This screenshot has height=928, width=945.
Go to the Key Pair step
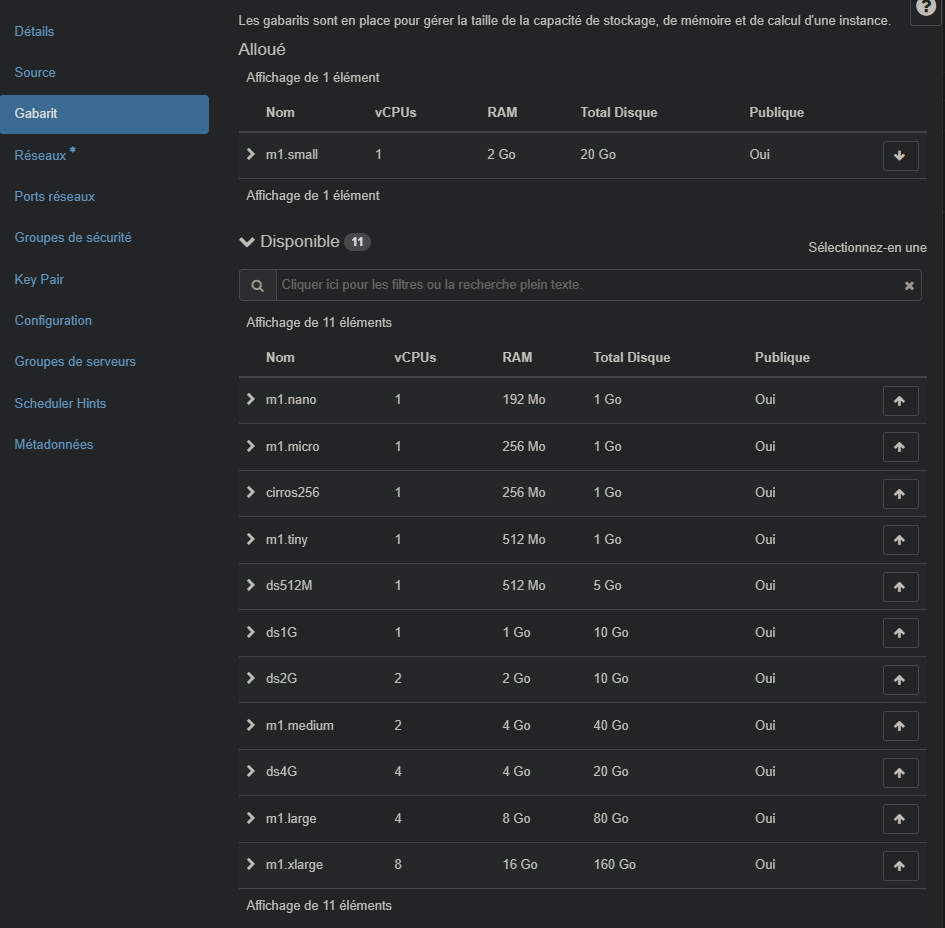coord(39,279)
